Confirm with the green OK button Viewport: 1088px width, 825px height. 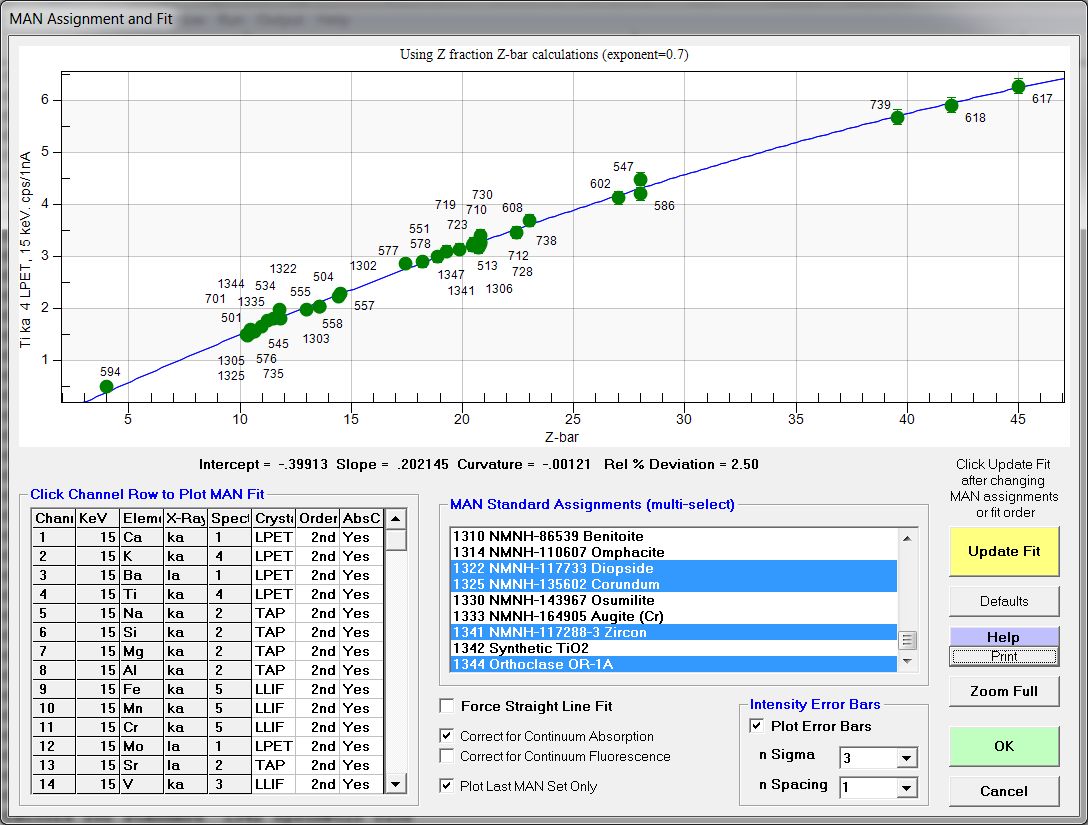pyautogui.click(x=1004, y=746)
